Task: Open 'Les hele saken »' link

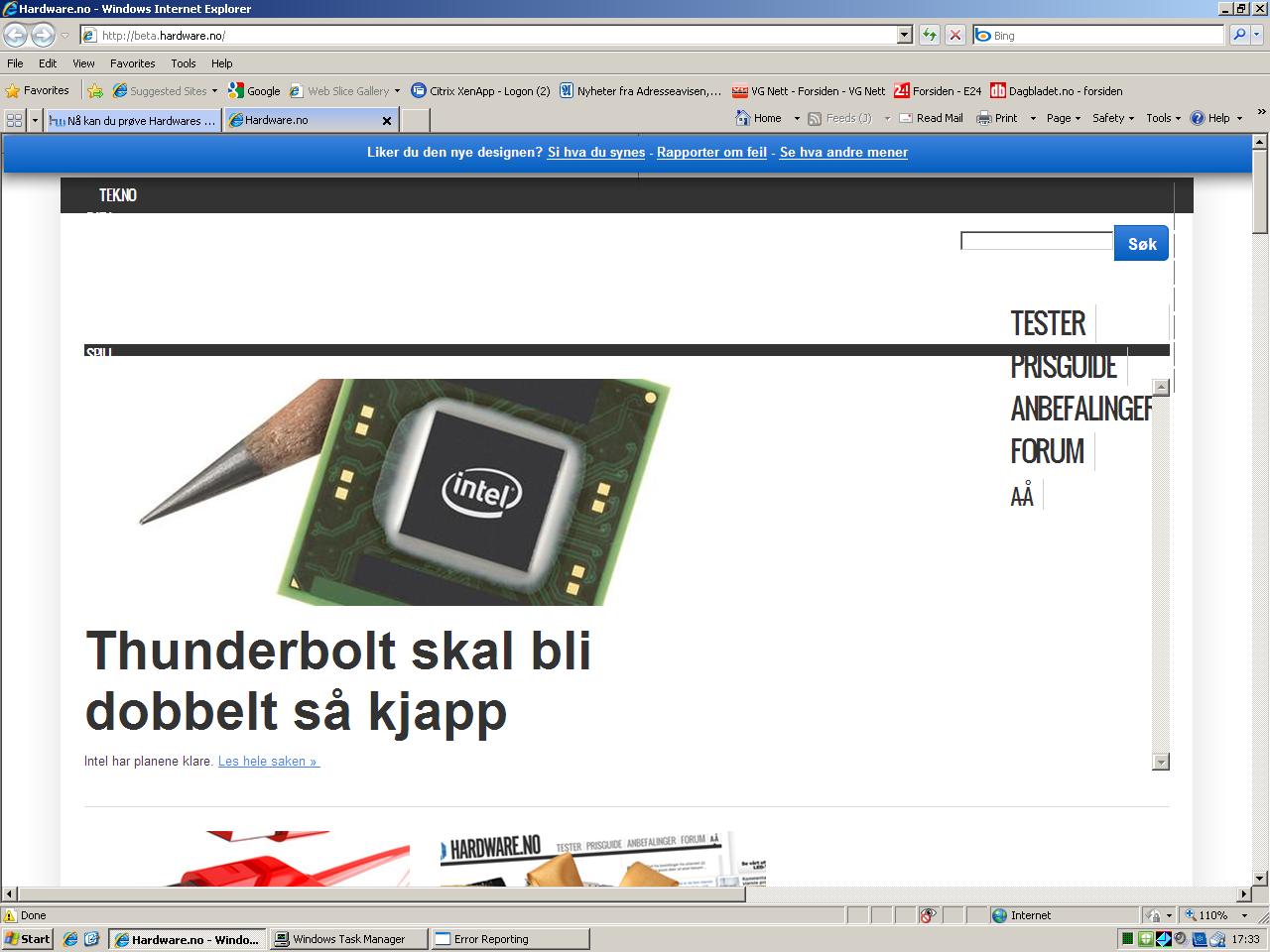Action: point(269,762)
